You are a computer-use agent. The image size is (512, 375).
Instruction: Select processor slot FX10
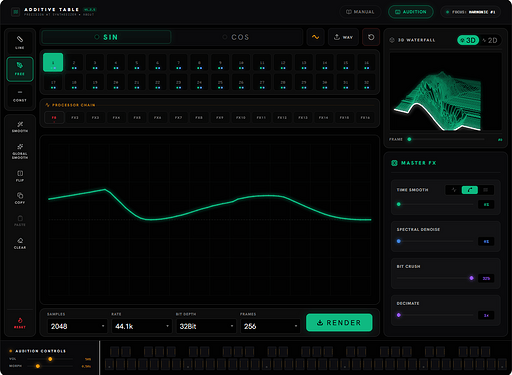click(241, 118)
